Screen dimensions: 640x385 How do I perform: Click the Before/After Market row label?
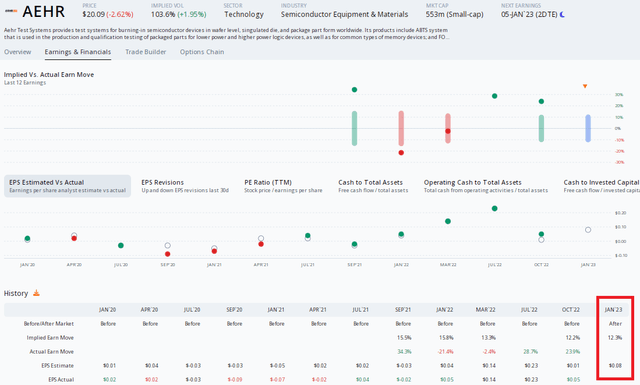tap(49, 324)
